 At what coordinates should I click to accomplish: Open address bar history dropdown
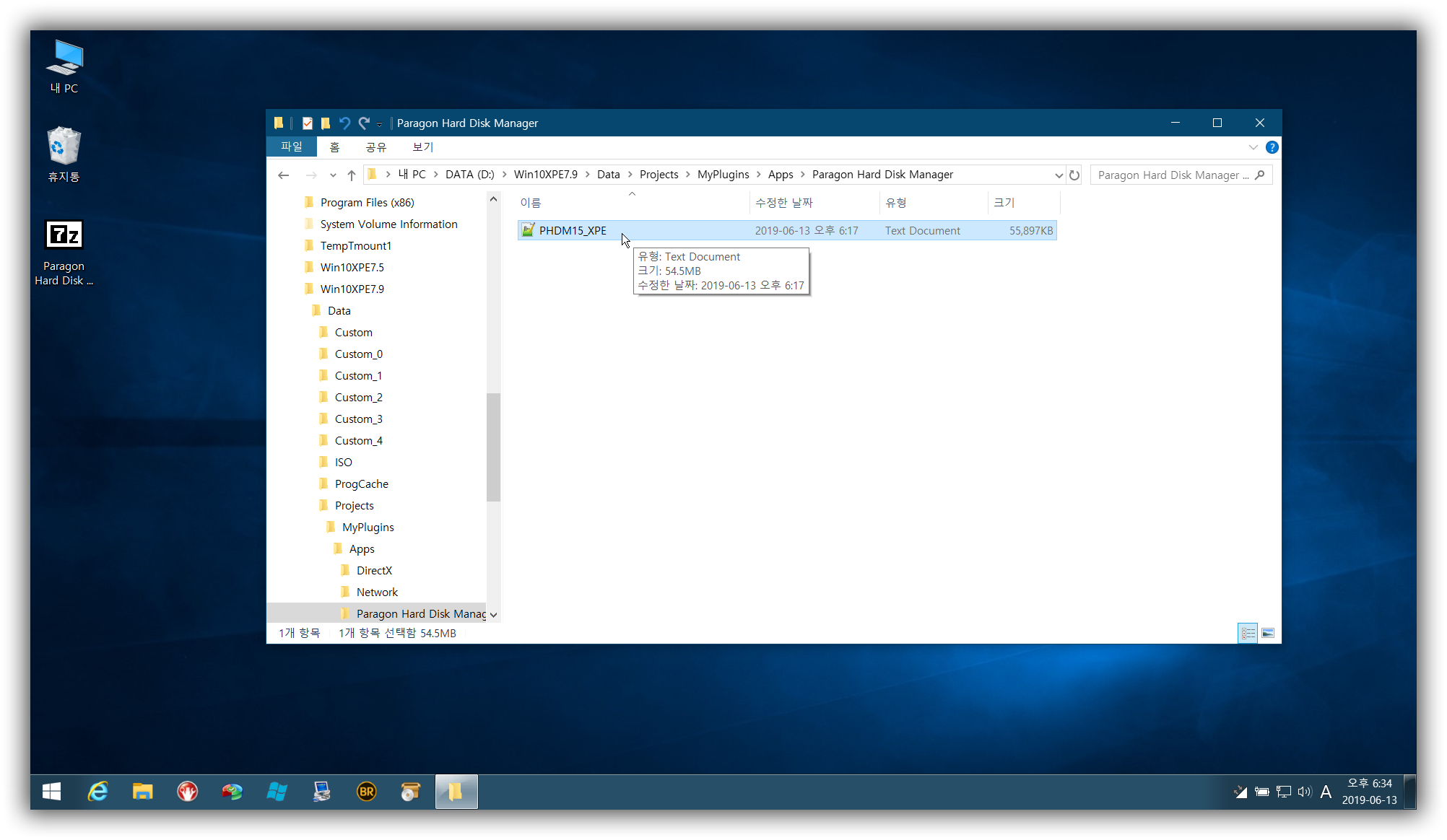[1059, 175]
